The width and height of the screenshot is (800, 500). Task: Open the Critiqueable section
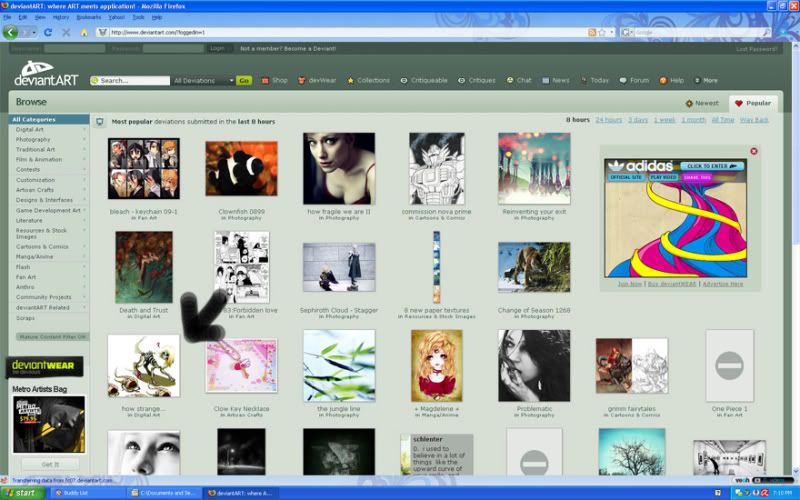423,81
